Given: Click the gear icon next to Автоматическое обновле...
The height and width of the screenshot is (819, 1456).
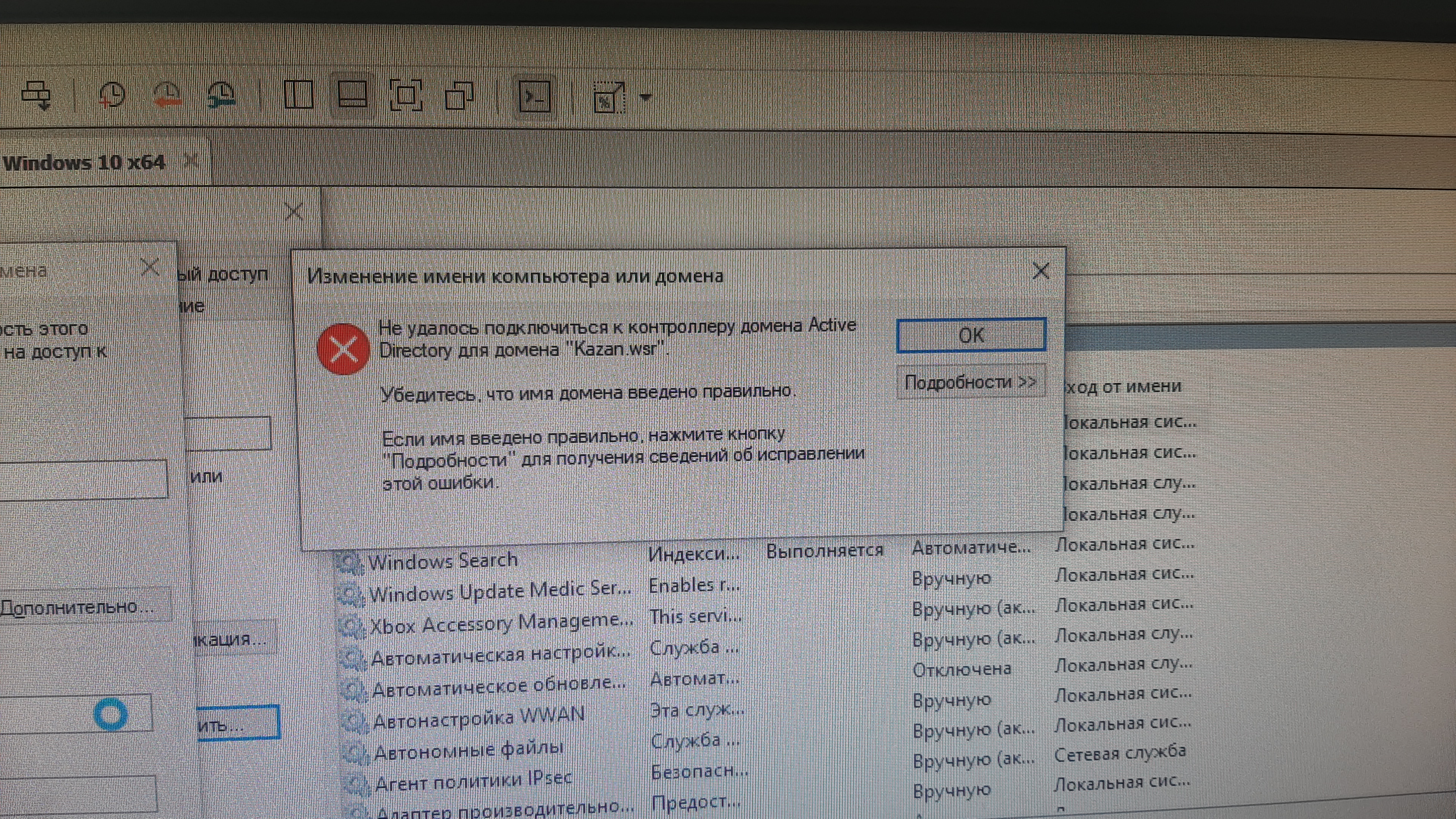Looking at the screenshot, I should (x=355, y=690).
